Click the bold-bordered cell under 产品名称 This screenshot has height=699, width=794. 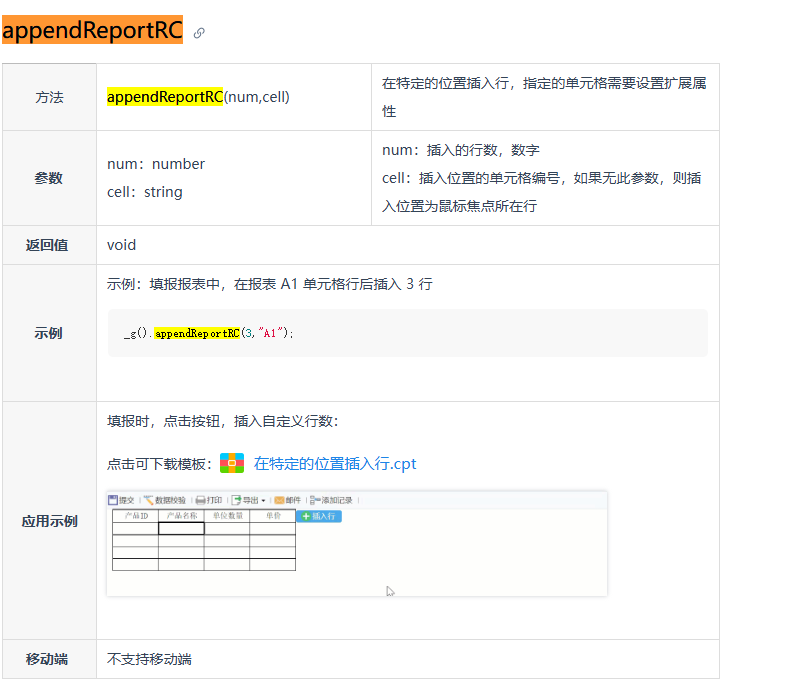[181, 528]
